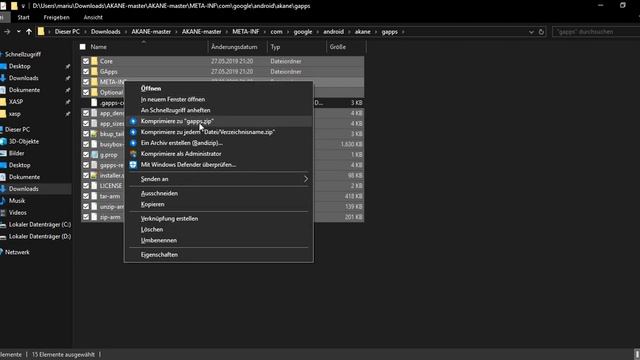
Task: Click the folder icon at address bar start
Action: pyautogui.click(x=41, y=31)
